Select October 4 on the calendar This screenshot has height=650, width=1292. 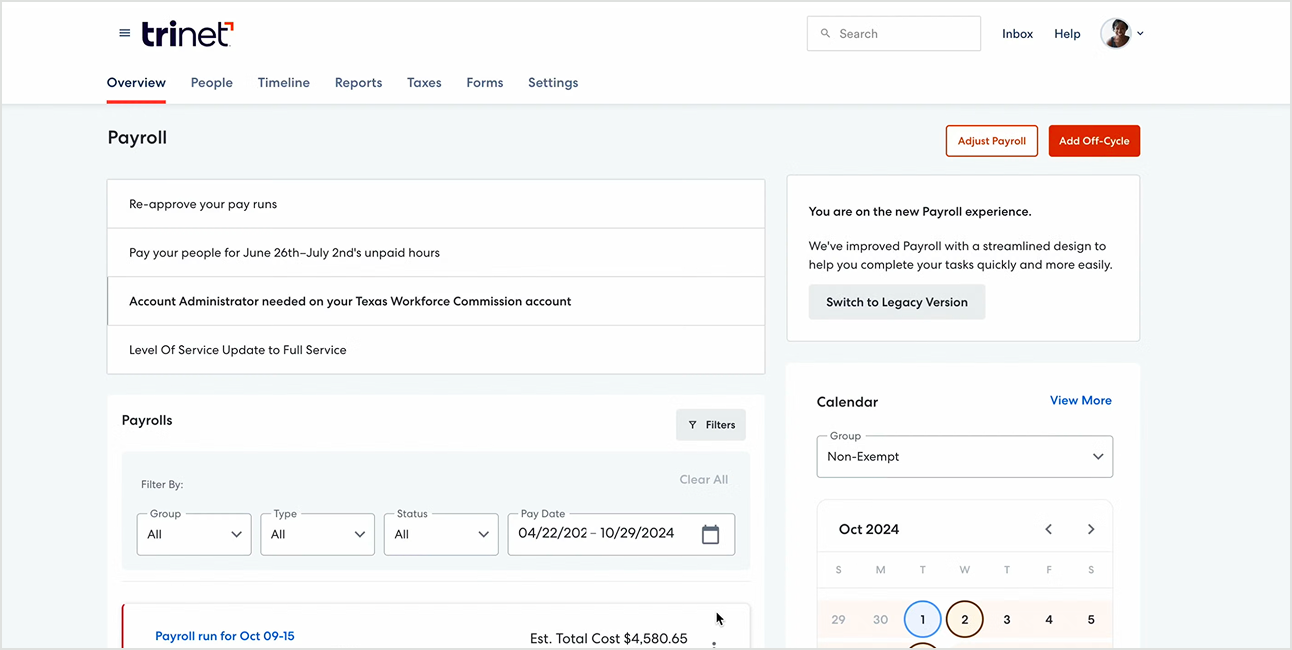(x=1049, y=620)
